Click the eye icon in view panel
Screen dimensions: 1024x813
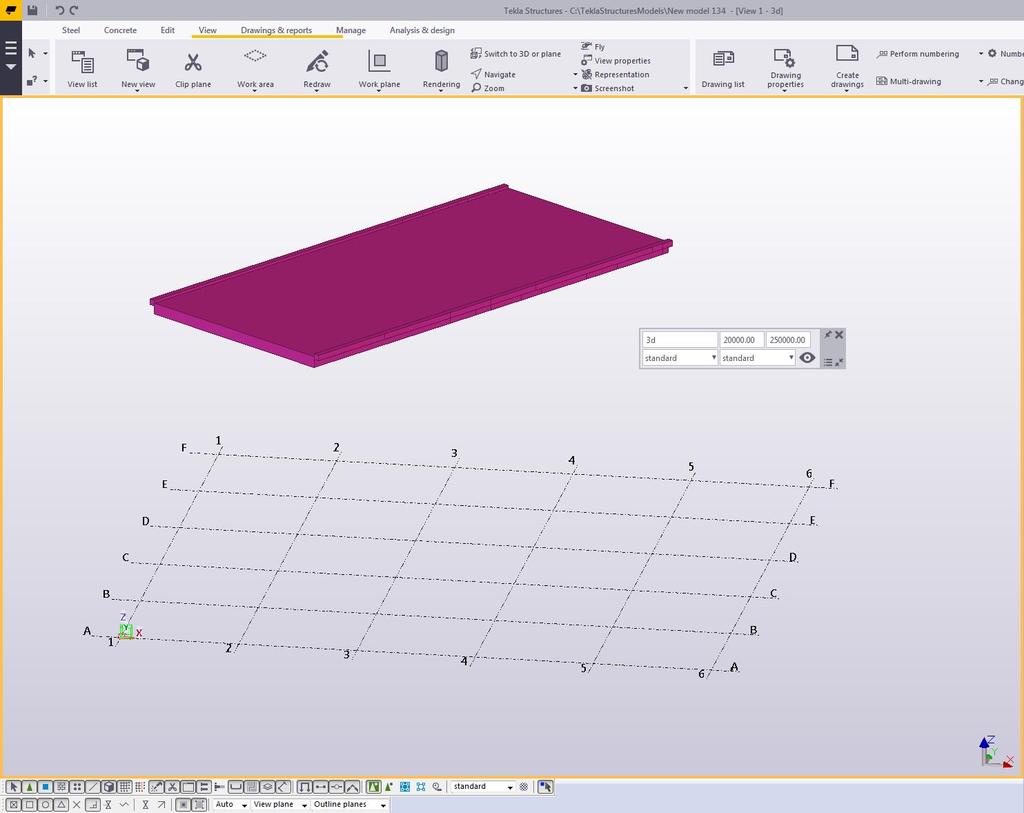coord(807,358)
